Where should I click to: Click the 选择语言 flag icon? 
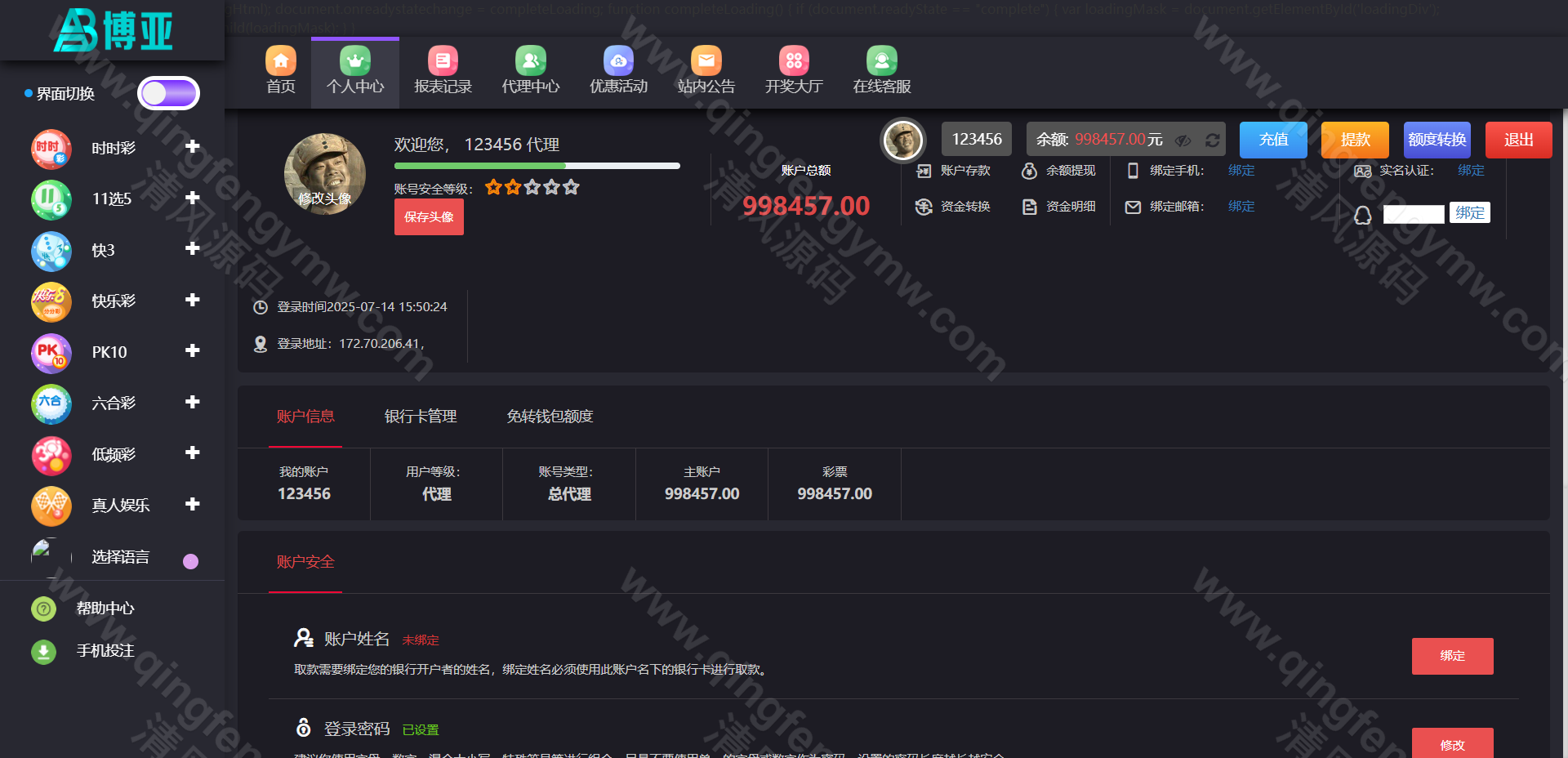coord(51,557)
